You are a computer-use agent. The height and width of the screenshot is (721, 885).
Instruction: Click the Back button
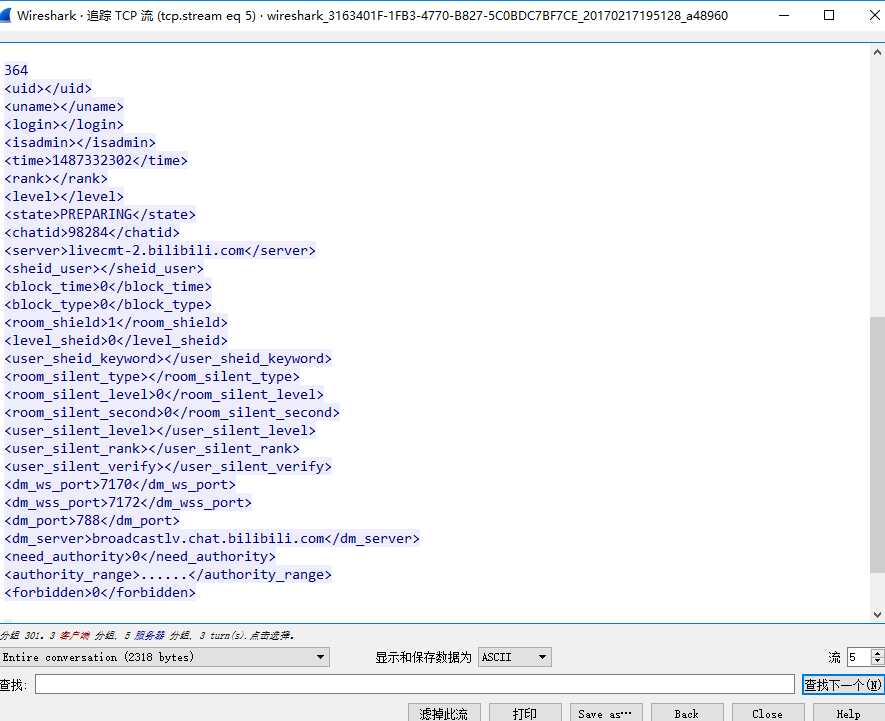tap(687, 713)
